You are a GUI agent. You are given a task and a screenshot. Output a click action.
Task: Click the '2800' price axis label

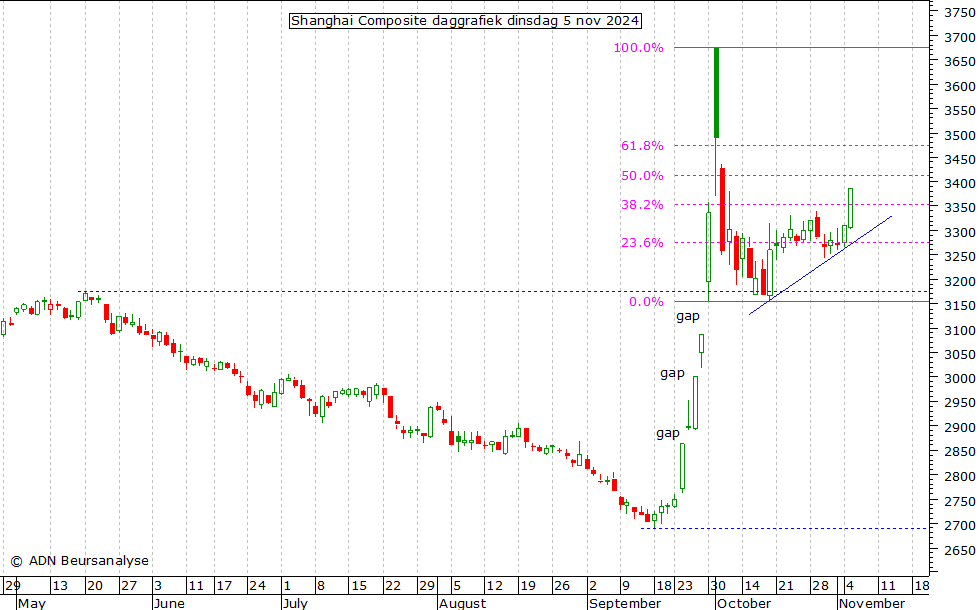point(959,476)
